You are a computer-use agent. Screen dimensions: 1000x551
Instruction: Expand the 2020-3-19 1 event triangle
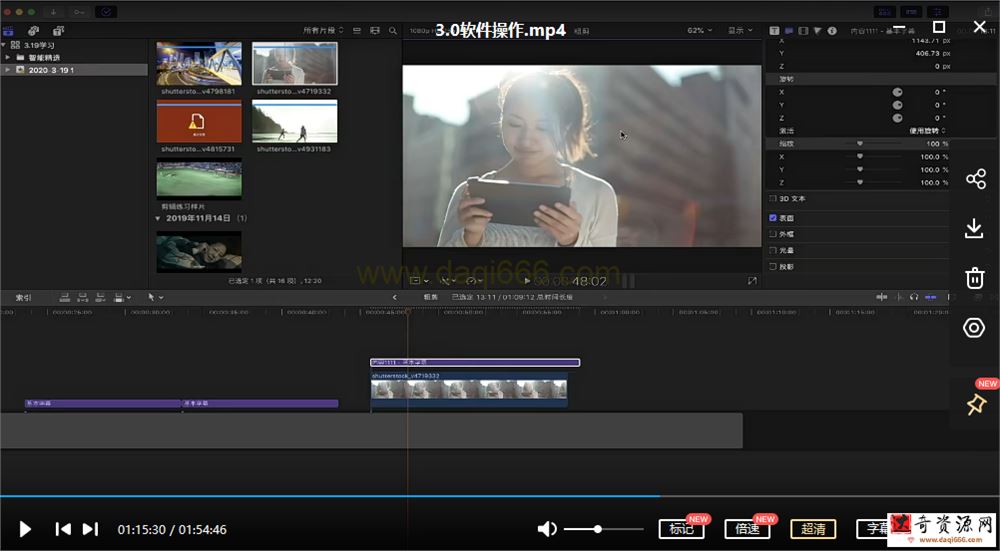click(x=8, y=70)
